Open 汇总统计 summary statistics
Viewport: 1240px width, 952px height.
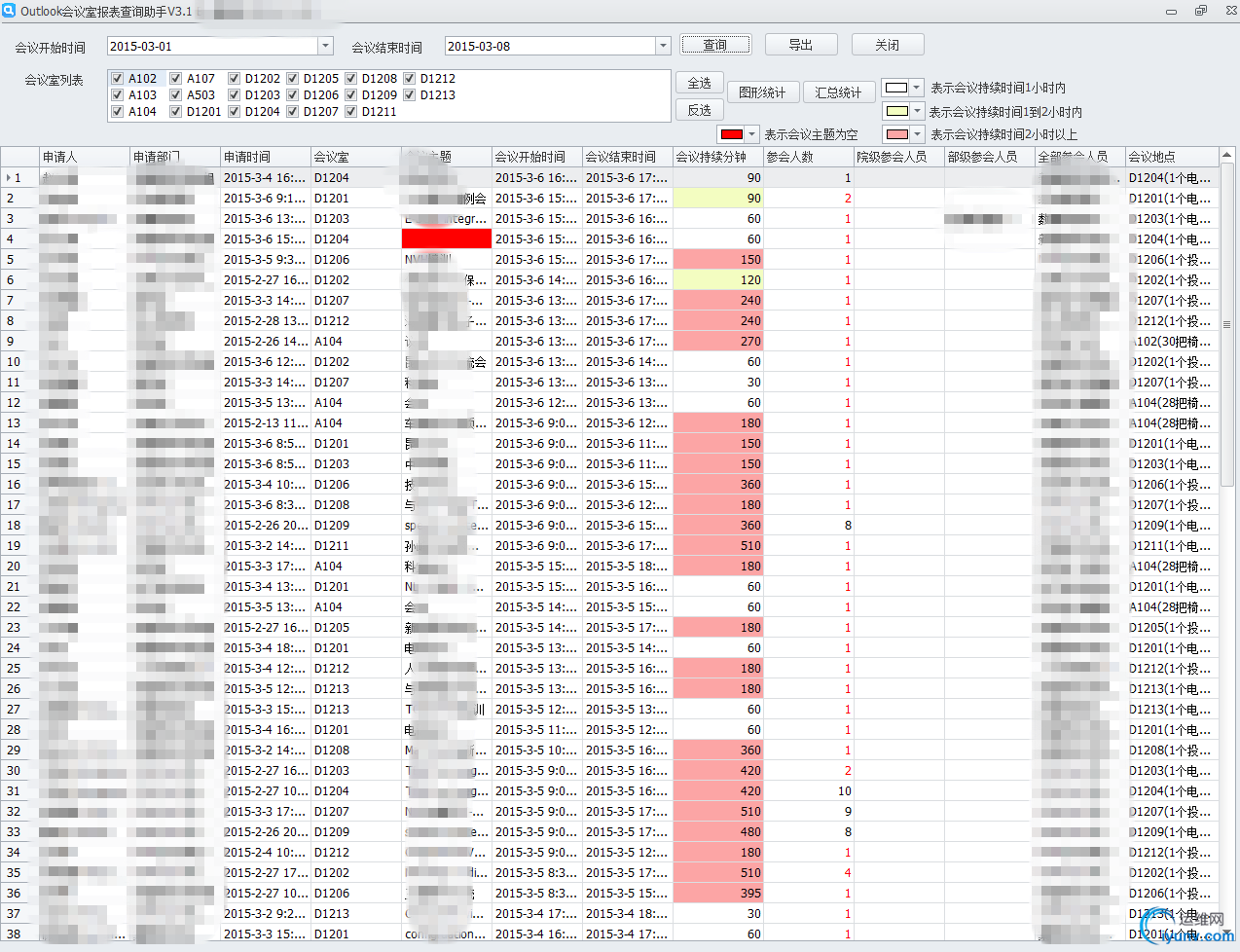[839, 92]
